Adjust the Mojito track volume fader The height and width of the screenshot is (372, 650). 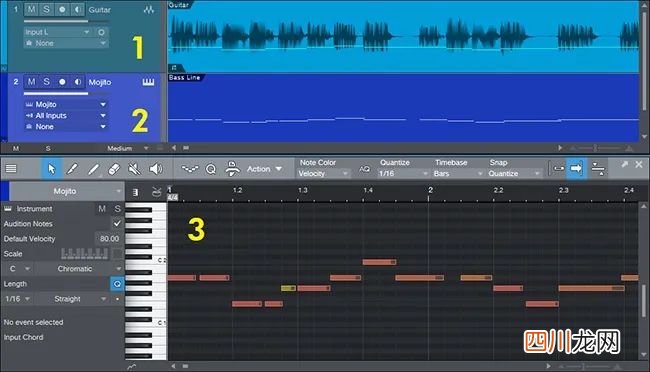[66, 93]
